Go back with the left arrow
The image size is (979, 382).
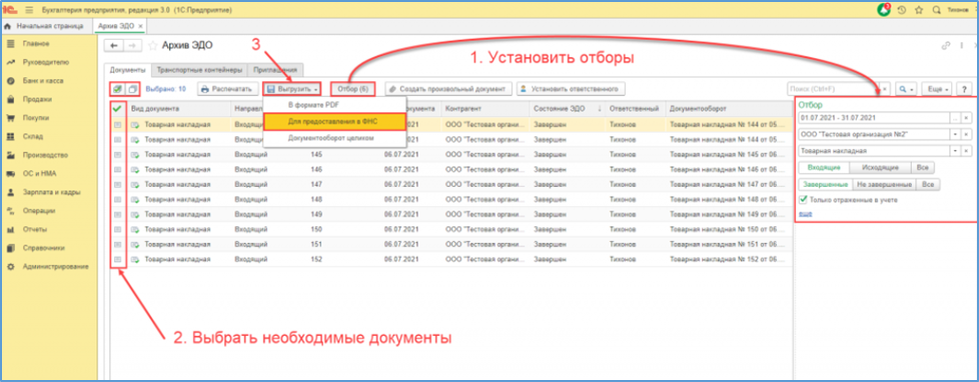114,46
